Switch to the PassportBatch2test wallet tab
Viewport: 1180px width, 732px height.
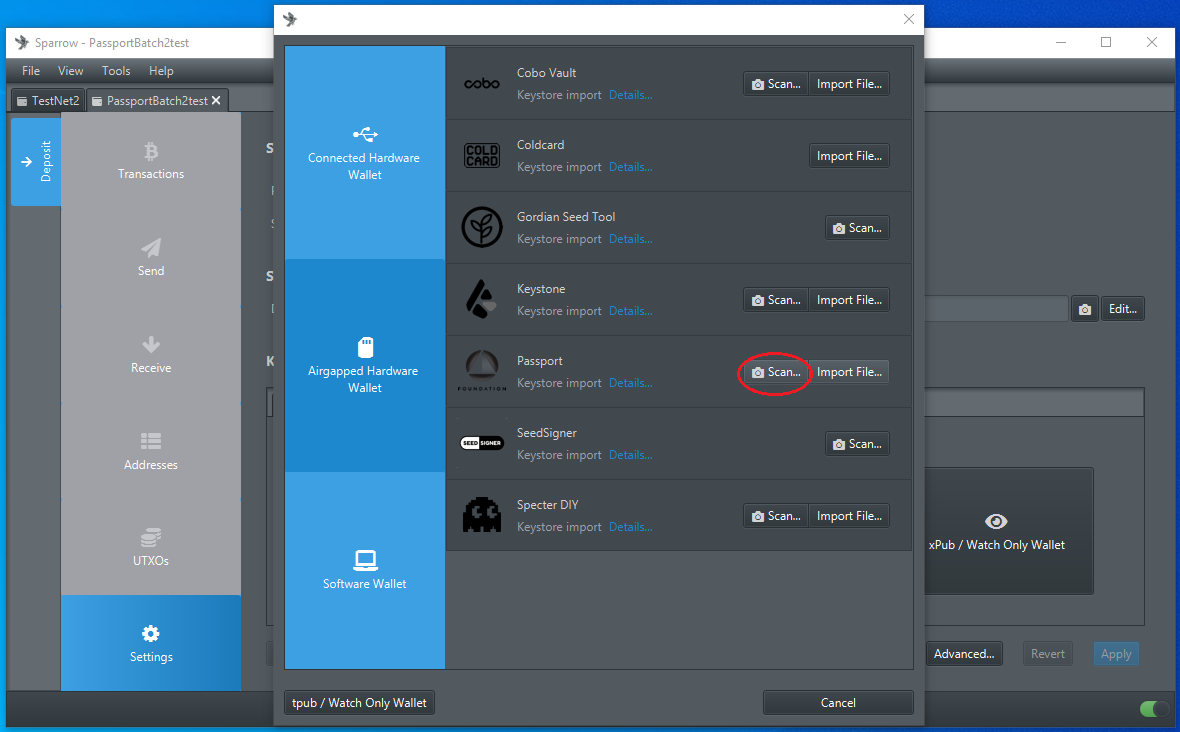pos(157,101)
